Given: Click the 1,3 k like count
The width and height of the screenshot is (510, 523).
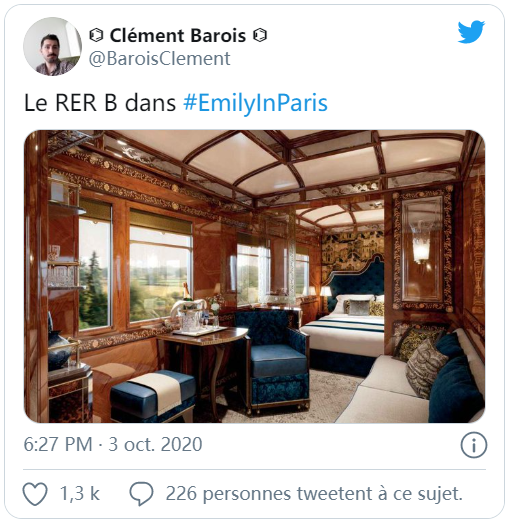Looking at the screenshot, I should point(80,493).
